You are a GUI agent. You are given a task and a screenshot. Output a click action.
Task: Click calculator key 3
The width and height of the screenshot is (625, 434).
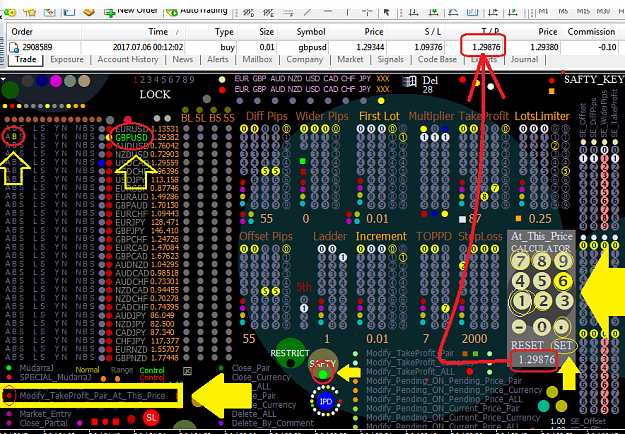[564, 301]
